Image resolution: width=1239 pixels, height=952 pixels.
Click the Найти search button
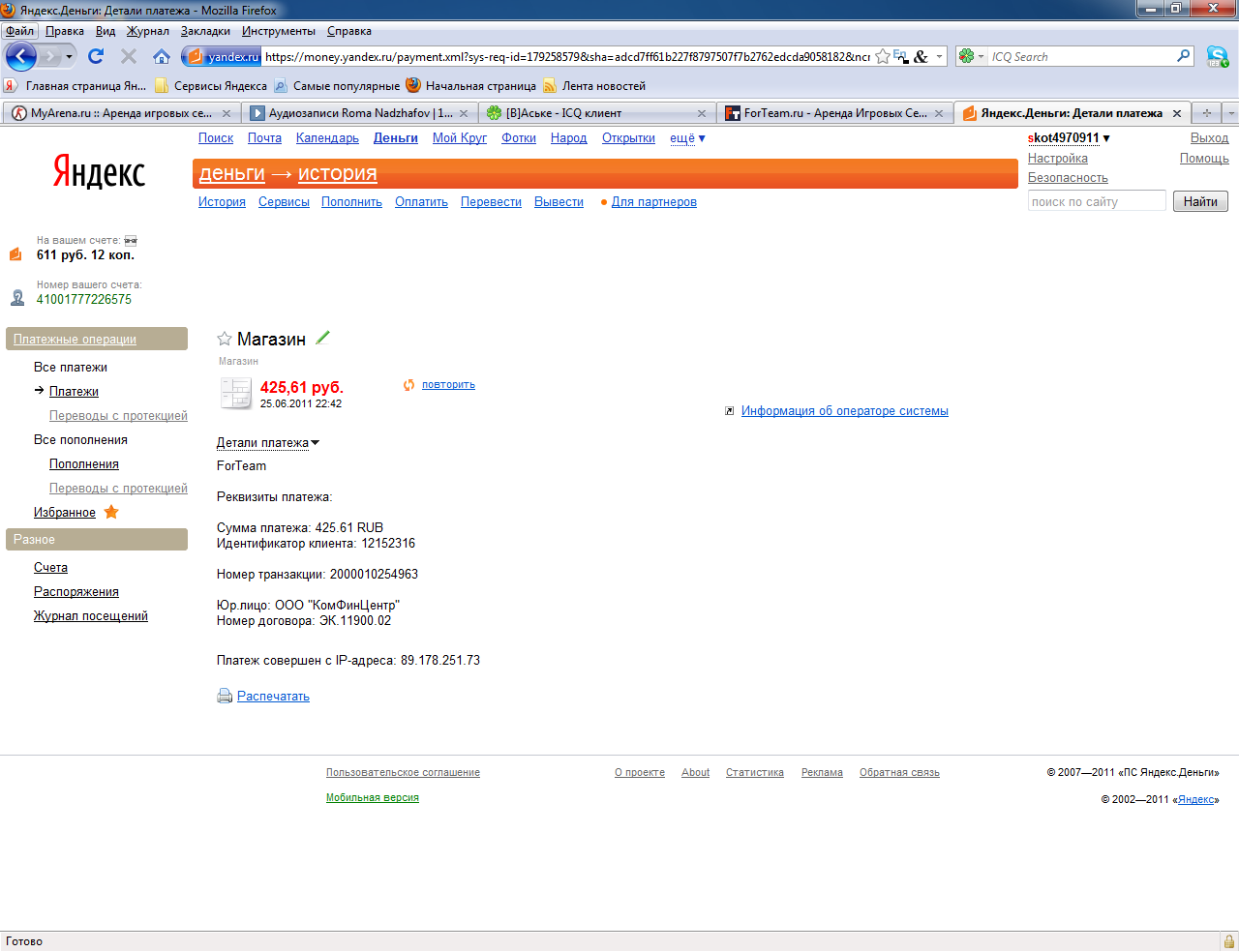point(1200,201)
